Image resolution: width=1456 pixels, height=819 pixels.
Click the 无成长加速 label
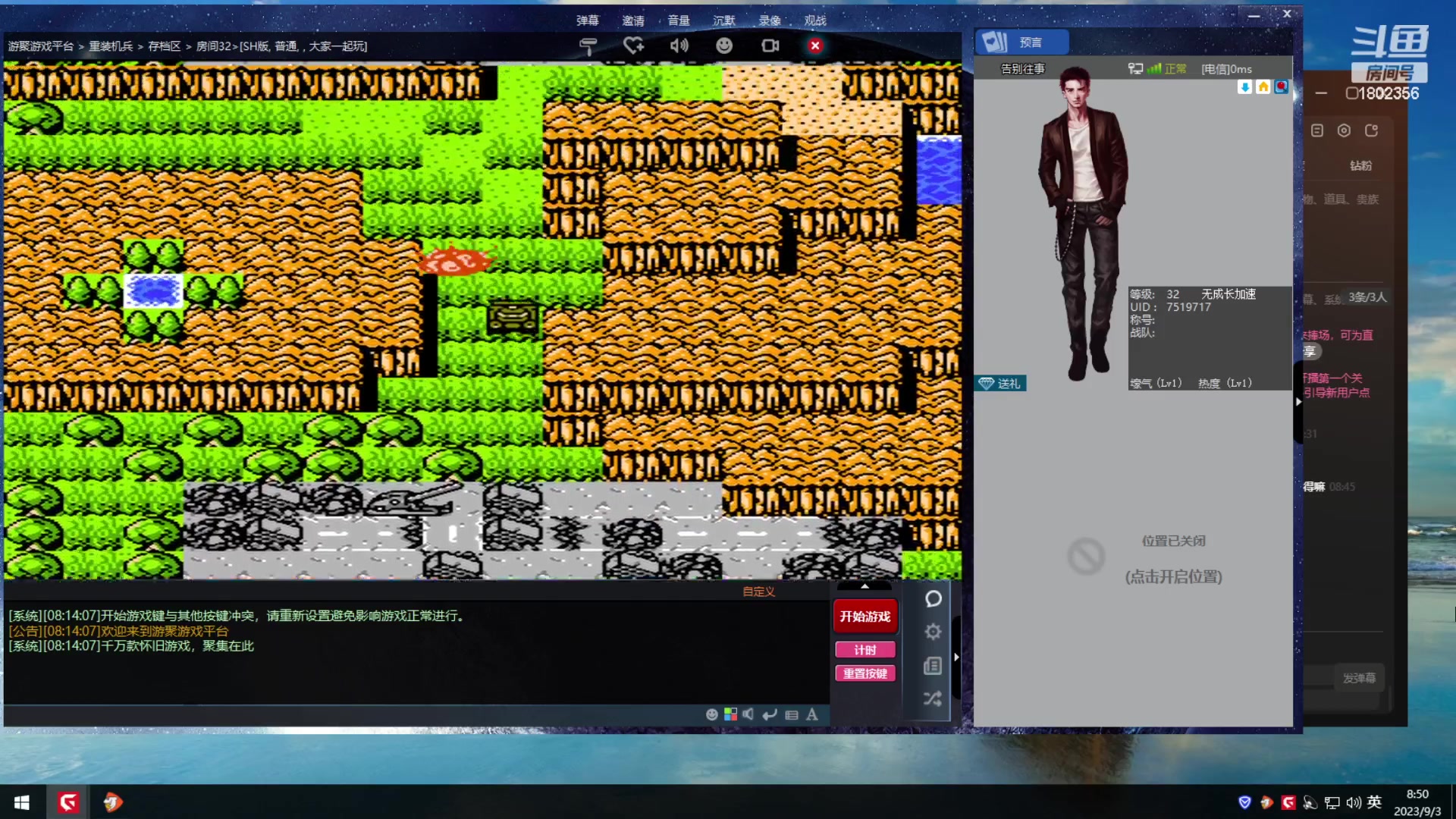click(x=1228, y=294)
